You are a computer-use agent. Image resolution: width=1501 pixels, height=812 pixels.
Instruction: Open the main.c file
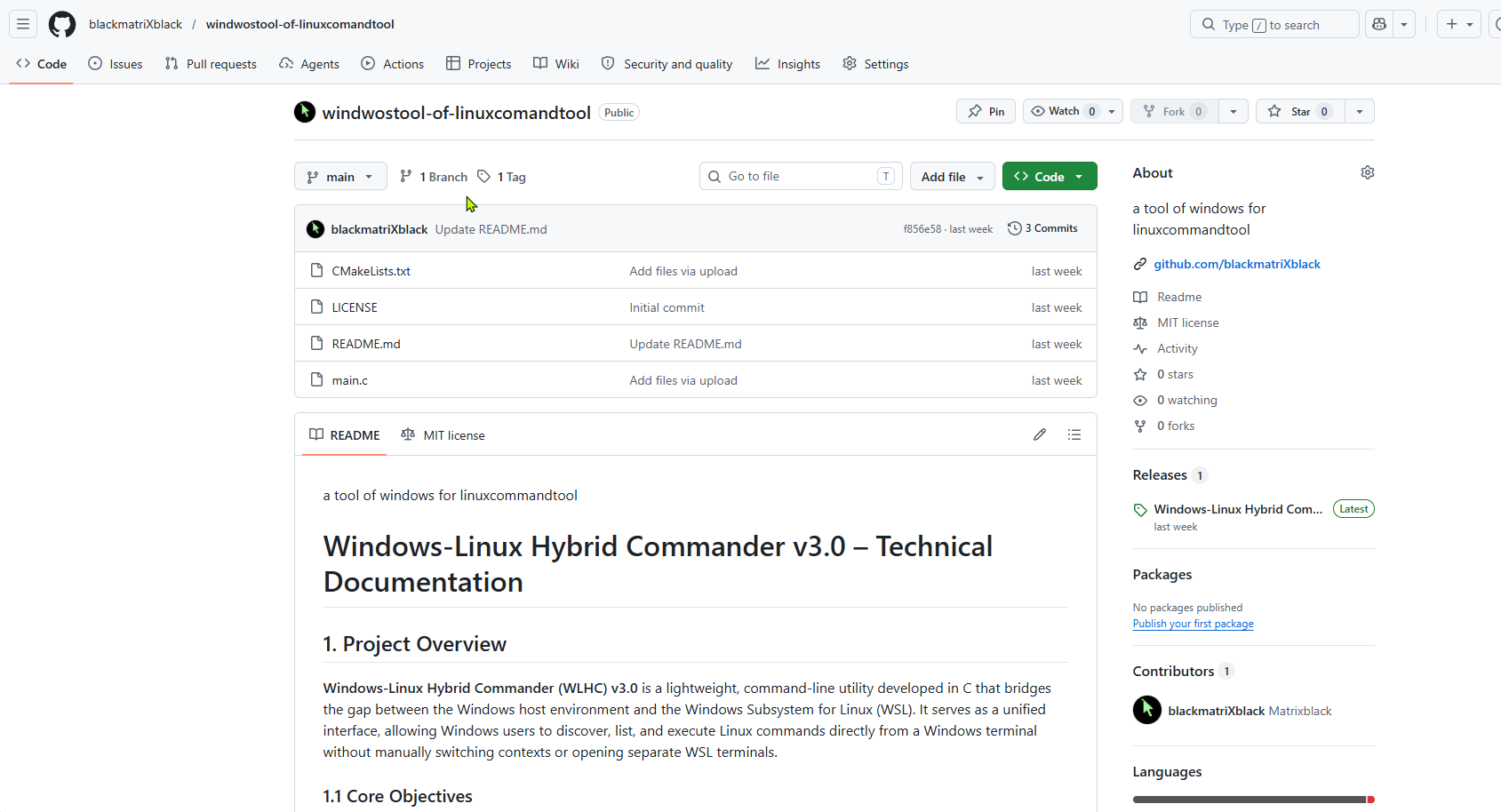(349, 380)
